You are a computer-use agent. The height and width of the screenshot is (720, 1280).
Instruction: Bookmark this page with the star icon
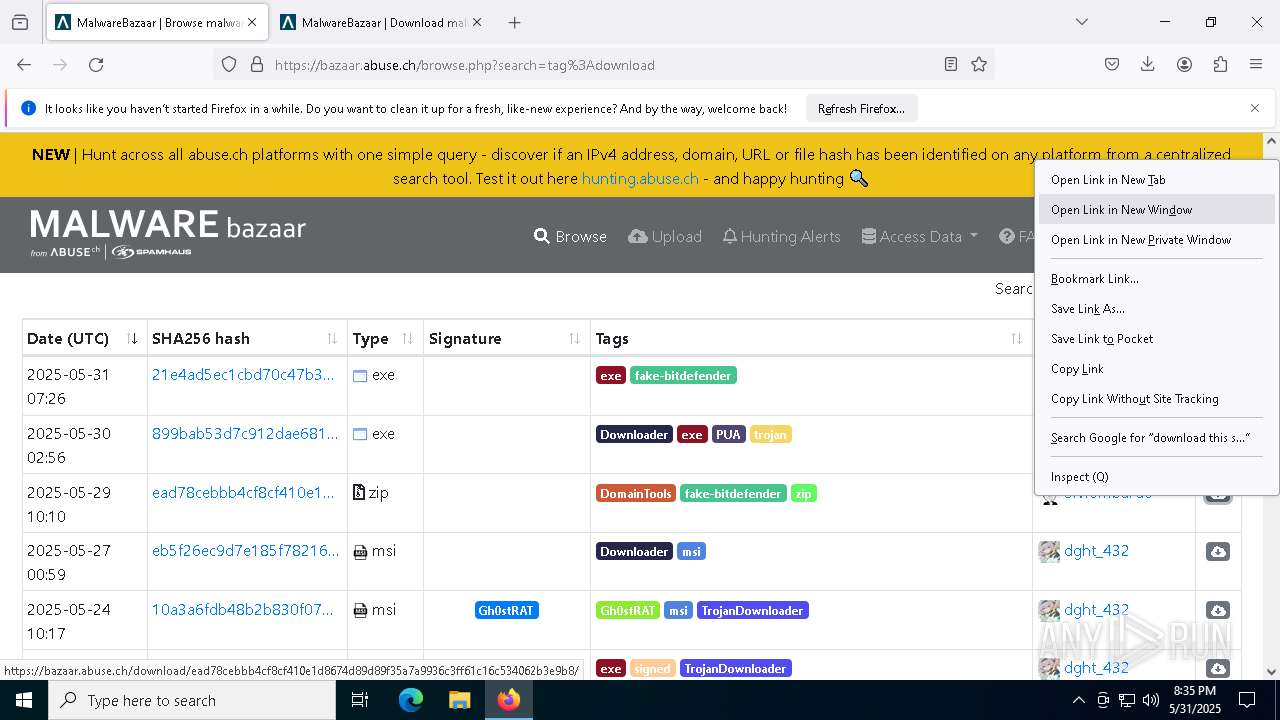pos(979,64)
